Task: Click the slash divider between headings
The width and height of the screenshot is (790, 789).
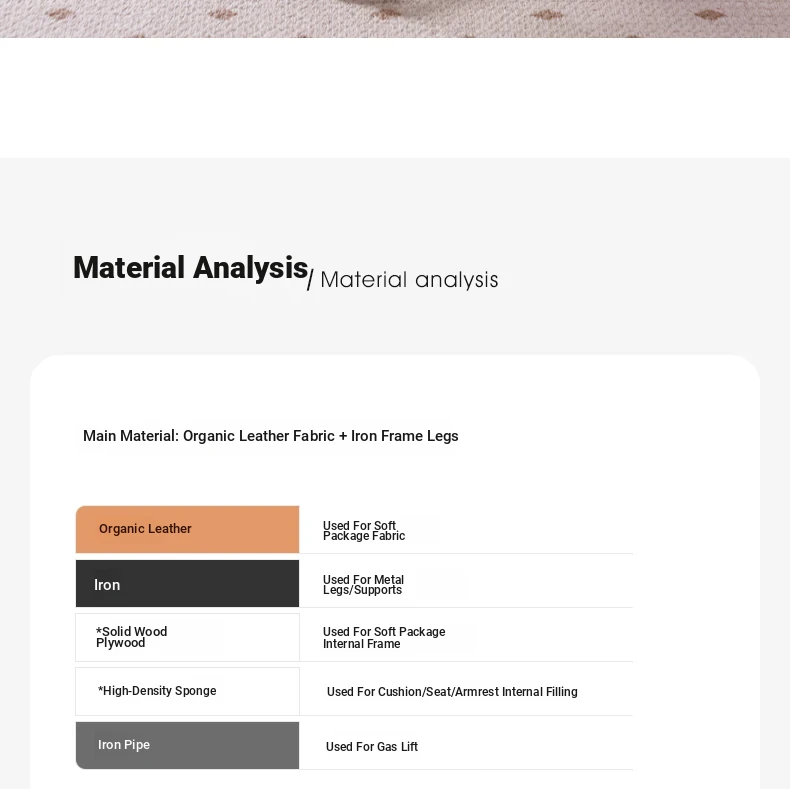Action: 310,280
